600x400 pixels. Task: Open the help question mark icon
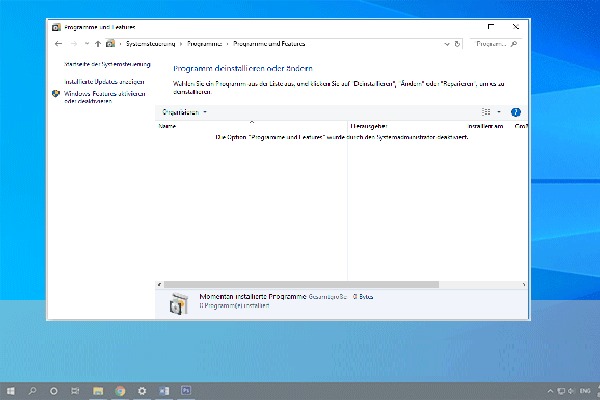[515, 113]
